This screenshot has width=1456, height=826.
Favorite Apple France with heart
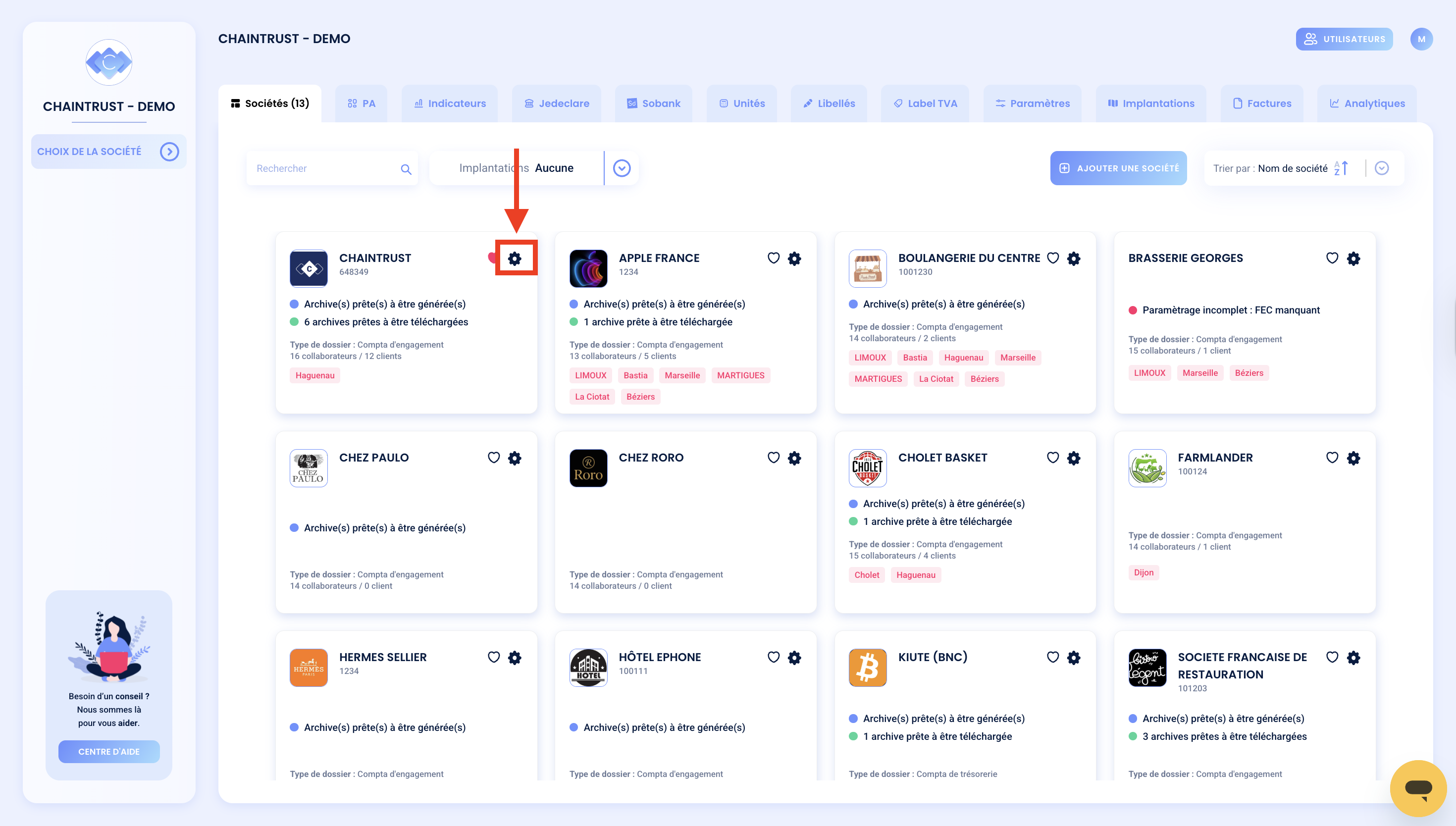pos(773,258)
